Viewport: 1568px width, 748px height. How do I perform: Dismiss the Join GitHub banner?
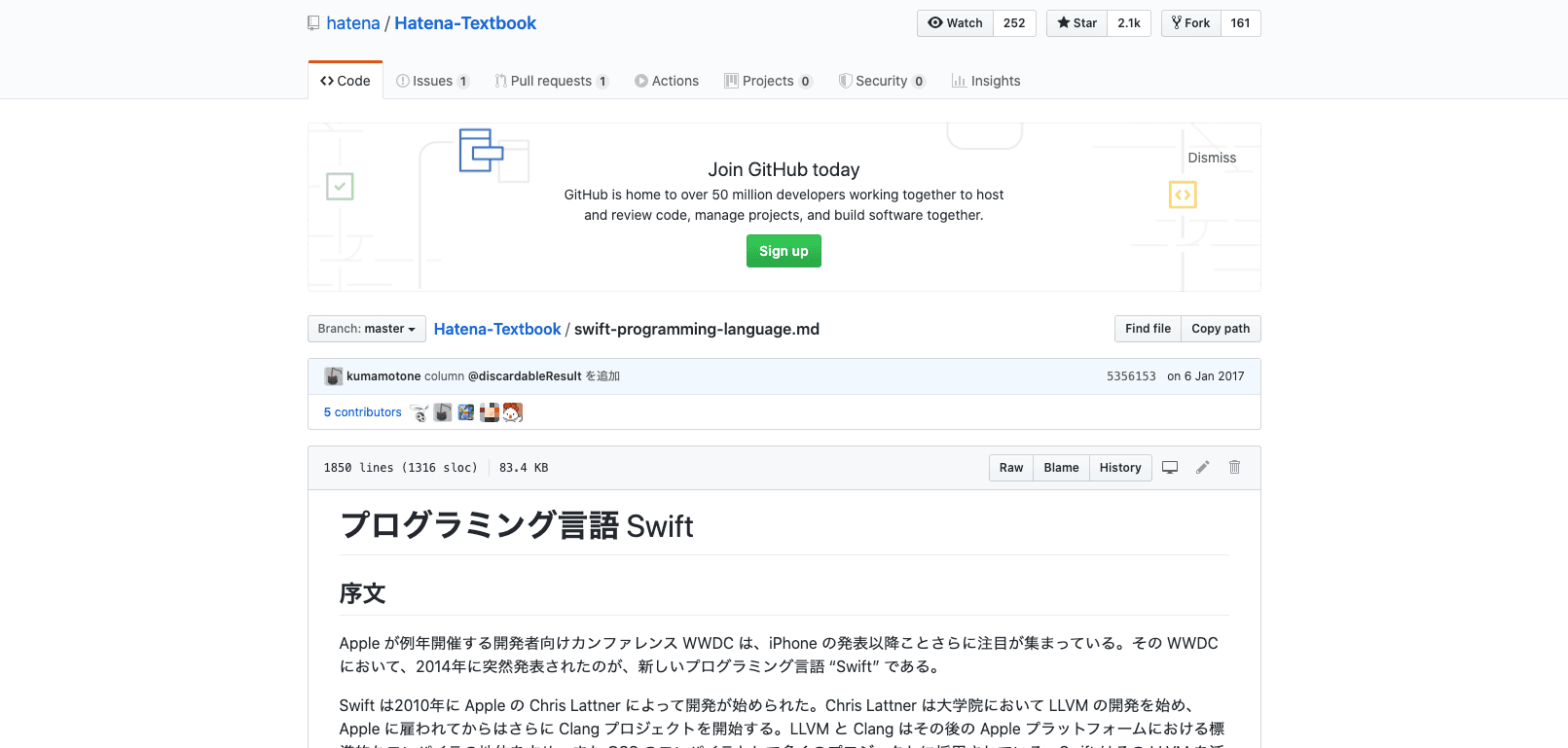[x=1212, y=158]
